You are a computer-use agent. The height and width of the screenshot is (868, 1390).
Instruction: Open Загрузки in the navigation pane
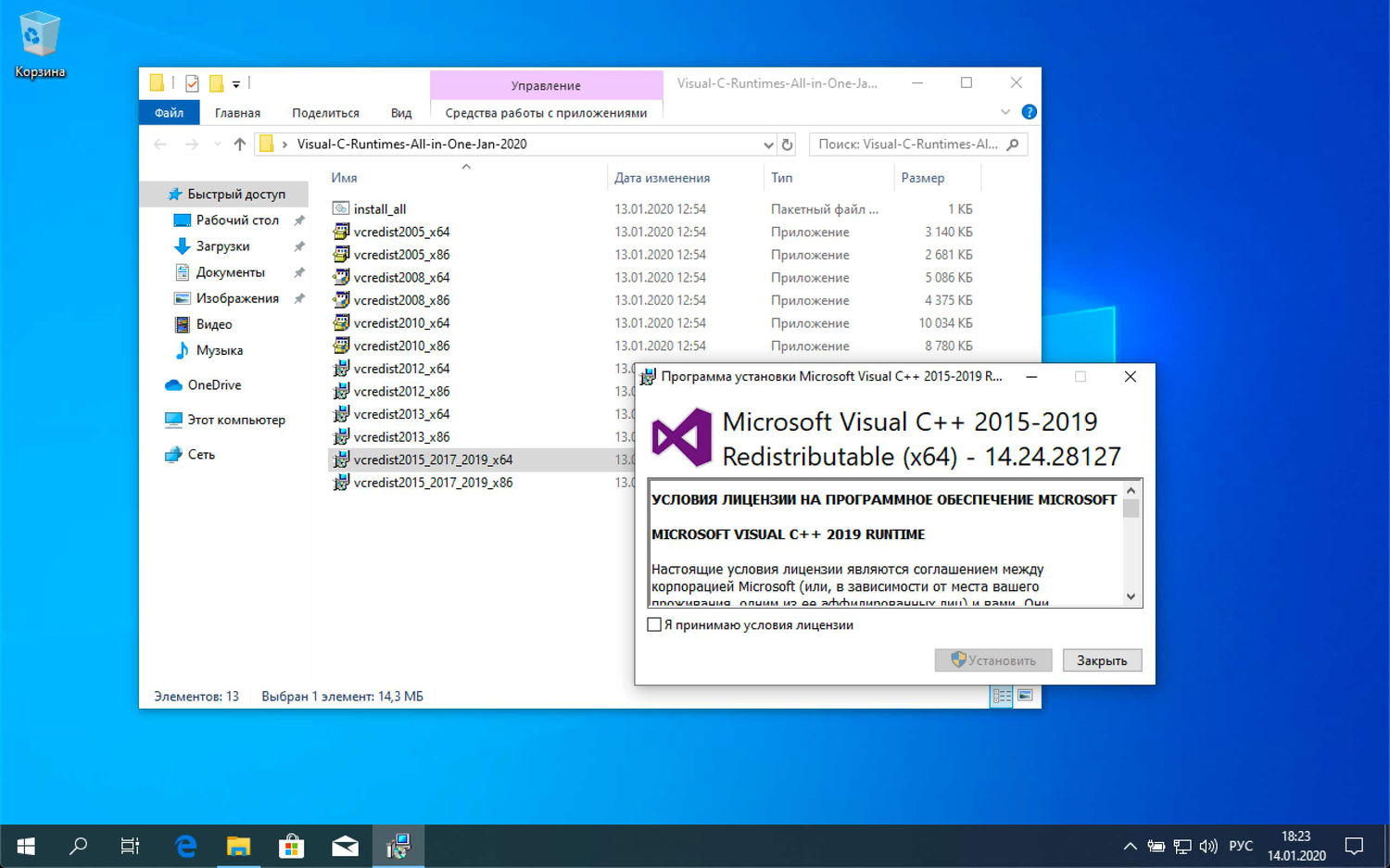pyautogui.click(x=222, y=246)
